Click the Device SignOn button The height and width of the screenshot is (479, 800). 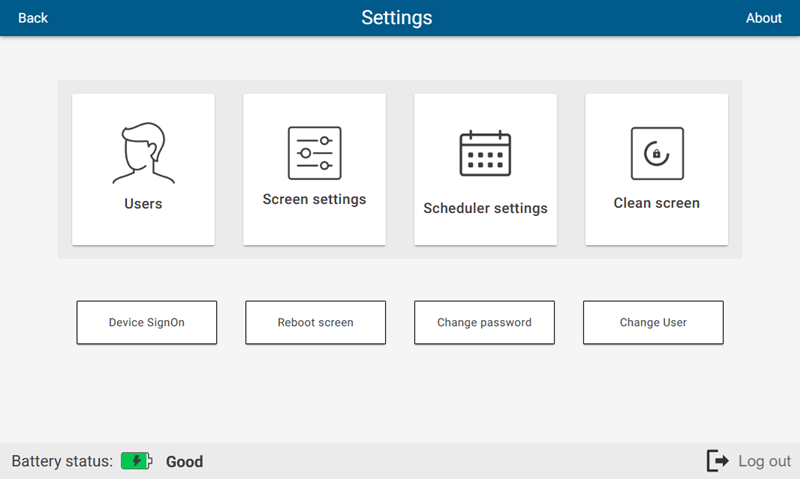pos(146,322)
